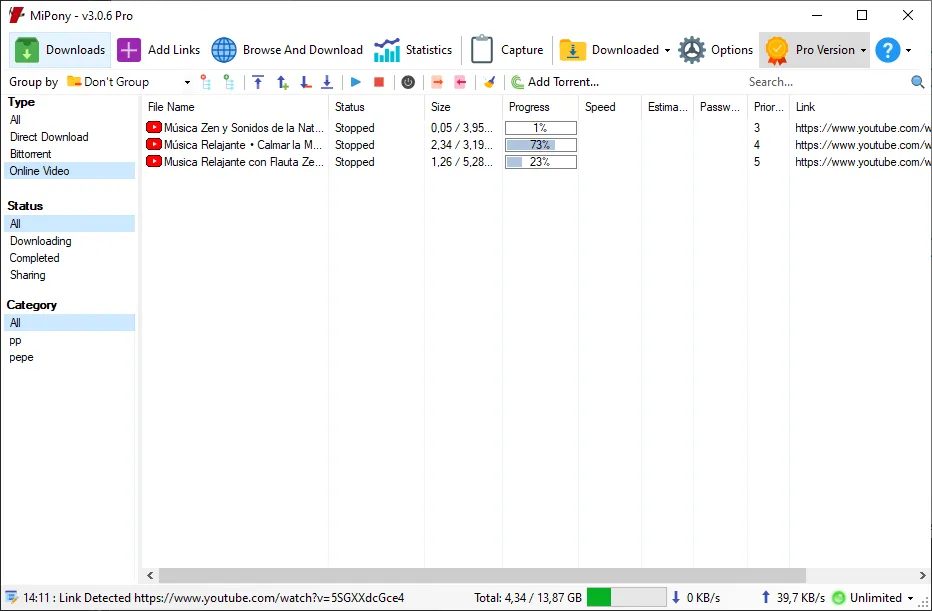The width and height of the screenshot is (932, 611).
Task: Open the Options settings
Action: click(716, 50)
